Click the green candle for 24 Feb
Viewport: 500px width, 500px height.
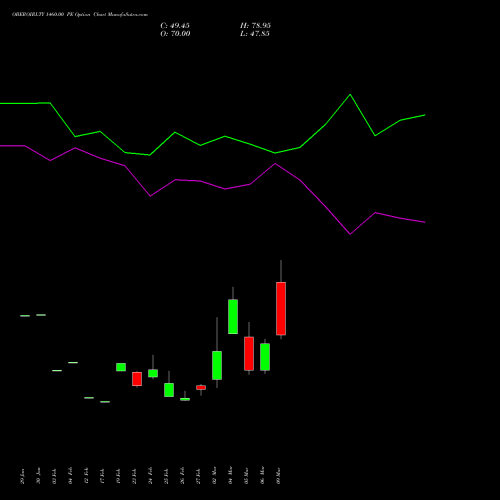tap(153, 373)
